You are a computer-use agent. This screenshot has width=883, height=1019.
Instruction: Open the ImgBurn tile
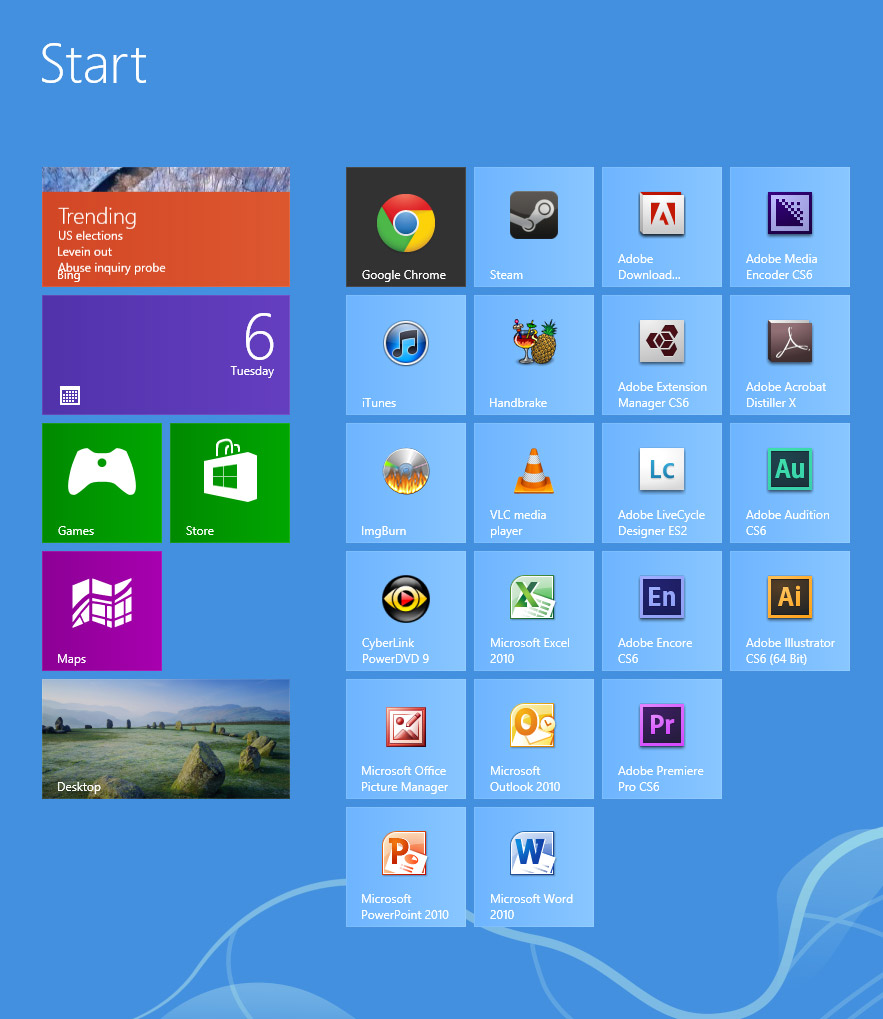405,483
